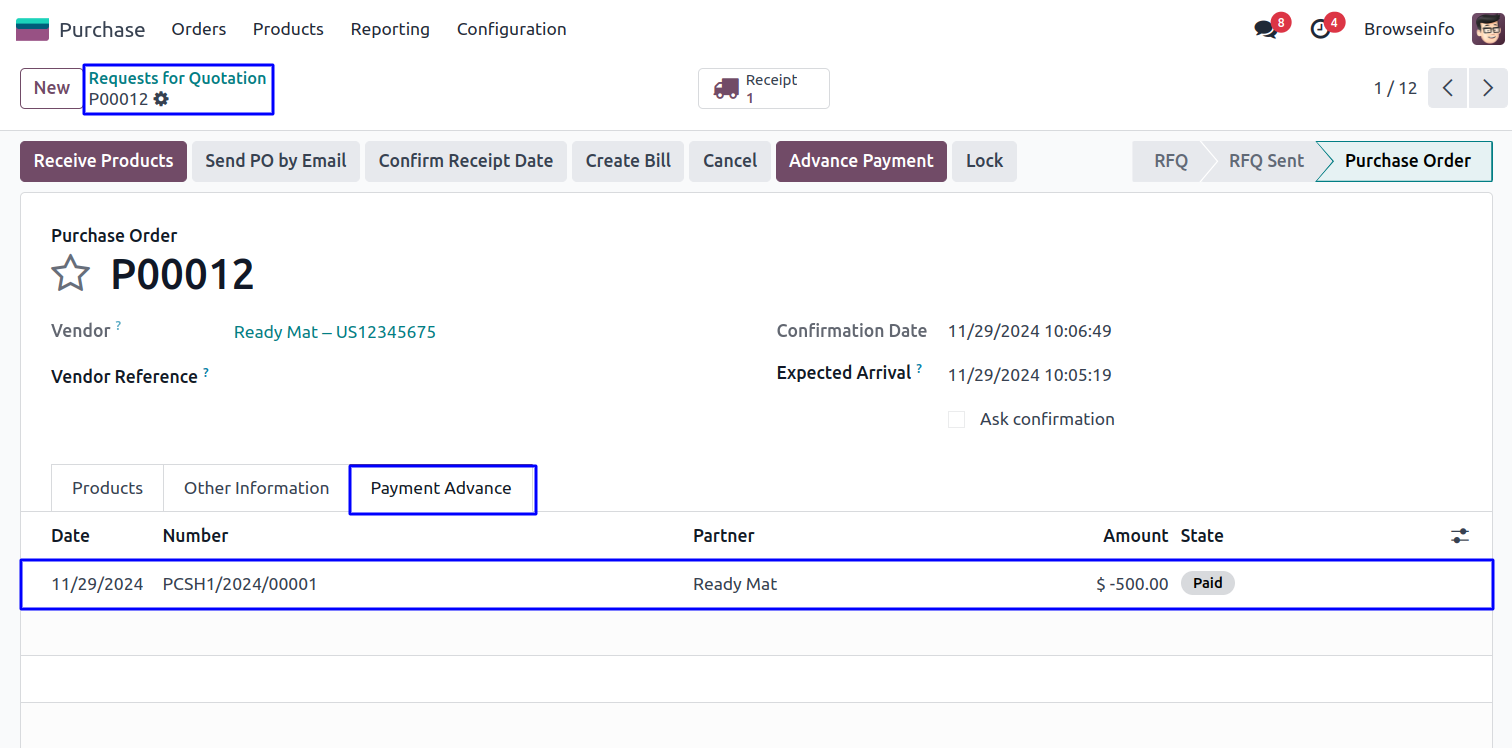Switch to the Other Information tab

click(x=256, y=488)
